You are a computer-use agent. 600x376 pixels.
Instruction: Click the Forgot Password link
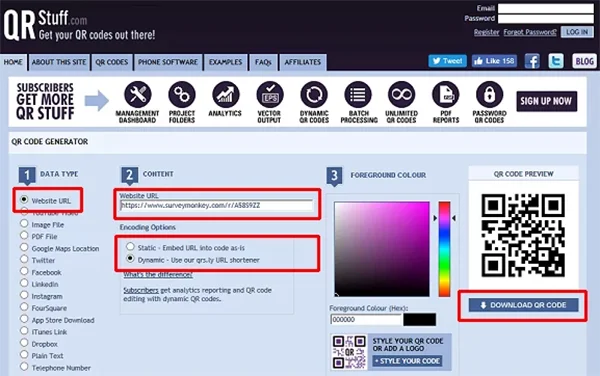pos(530,32)
